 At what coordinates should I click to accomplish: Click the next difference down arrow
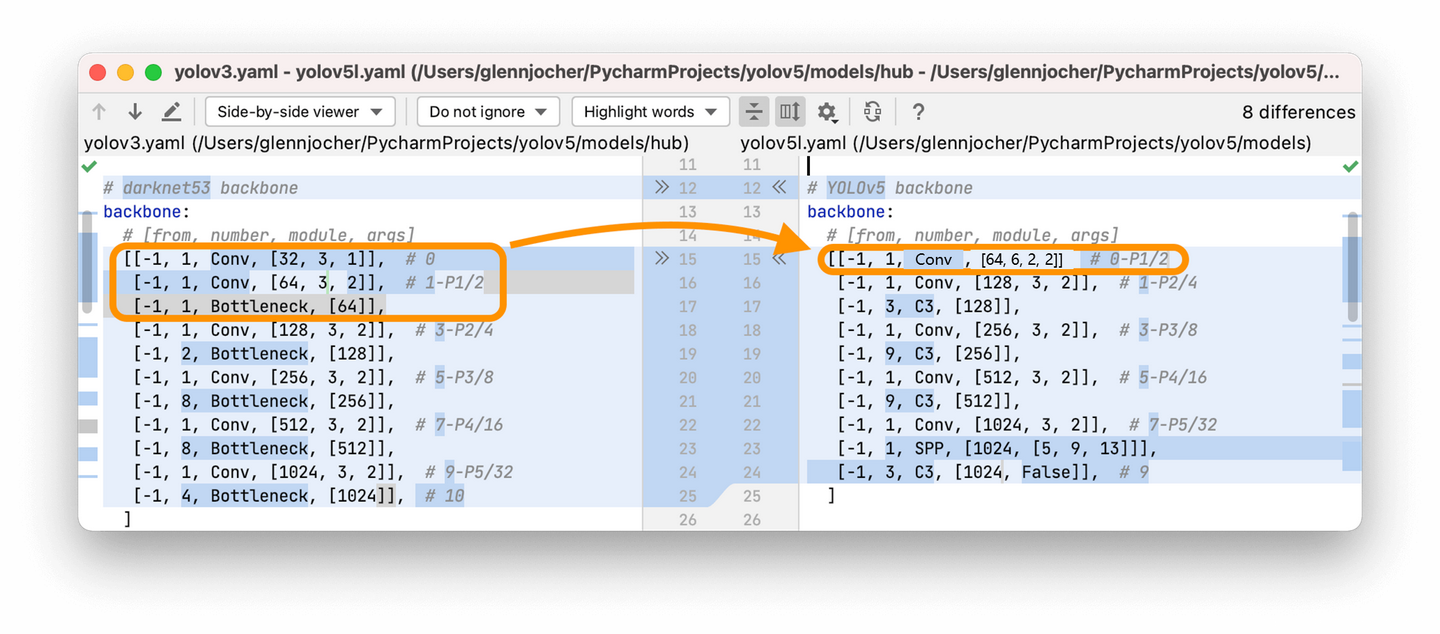(x=135, y=111)
